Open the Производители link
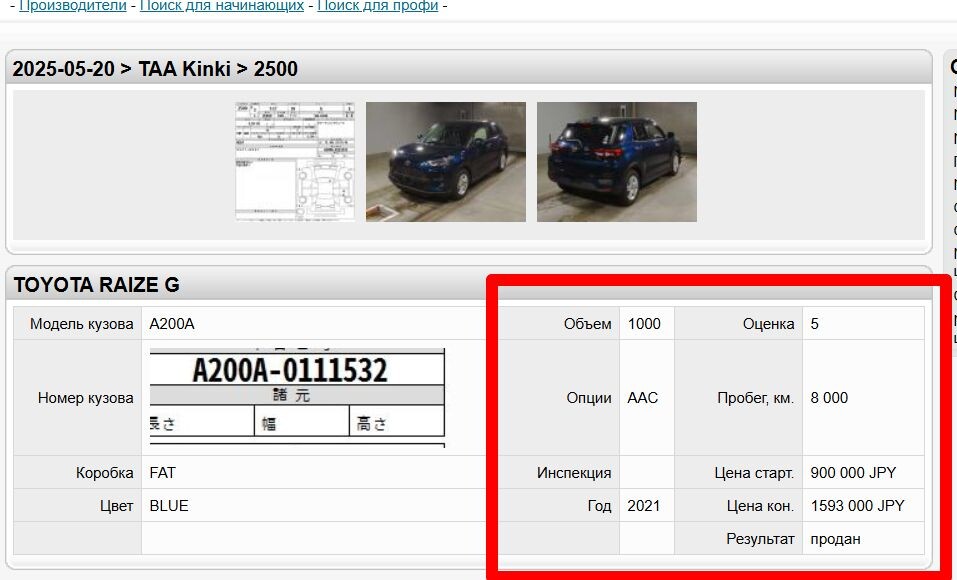957x580 pixels. pos(73,5)
